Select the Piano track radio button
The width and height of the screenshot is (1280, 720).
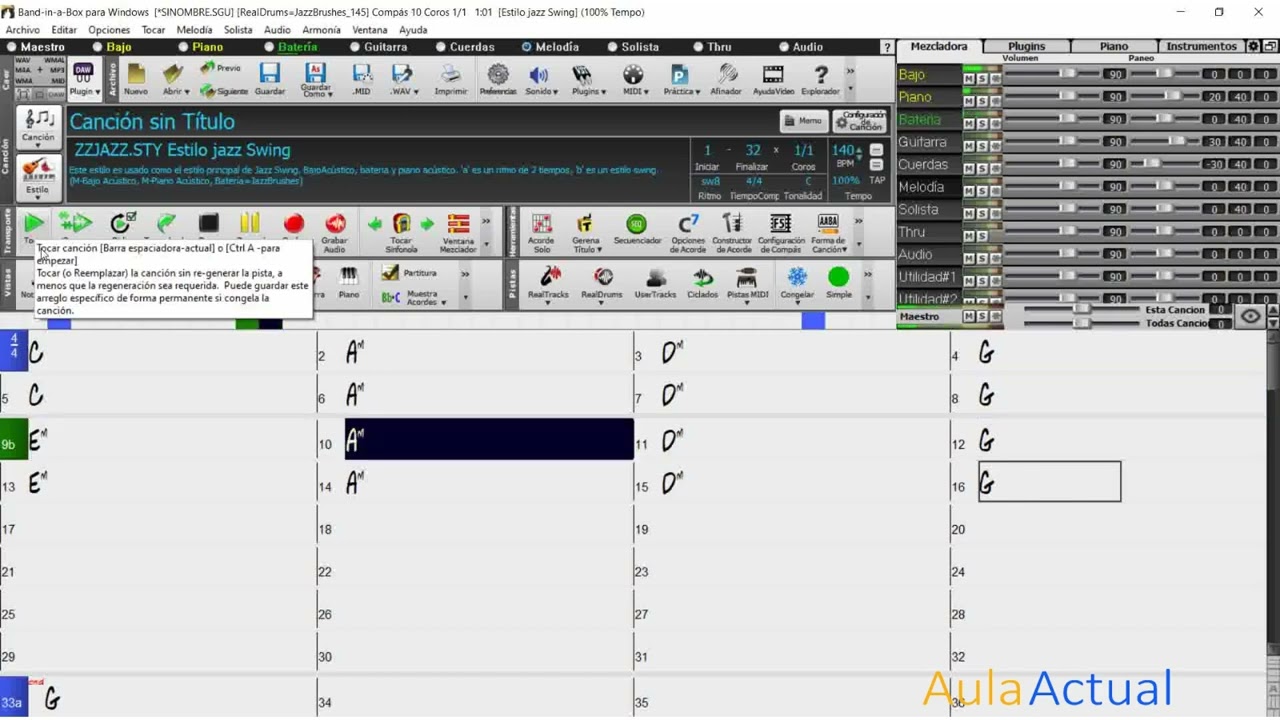pos(182,47)
